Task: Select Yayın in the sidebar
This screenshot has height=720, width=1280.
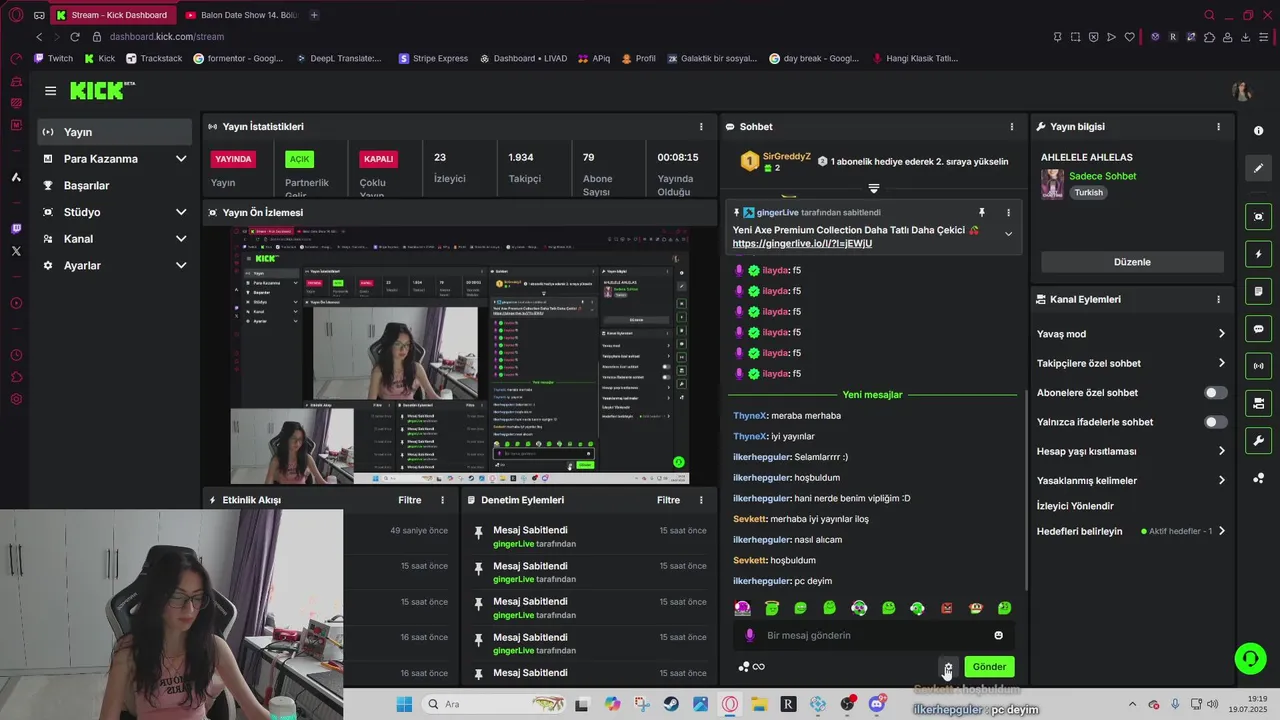Action: [x=115, y=132]
